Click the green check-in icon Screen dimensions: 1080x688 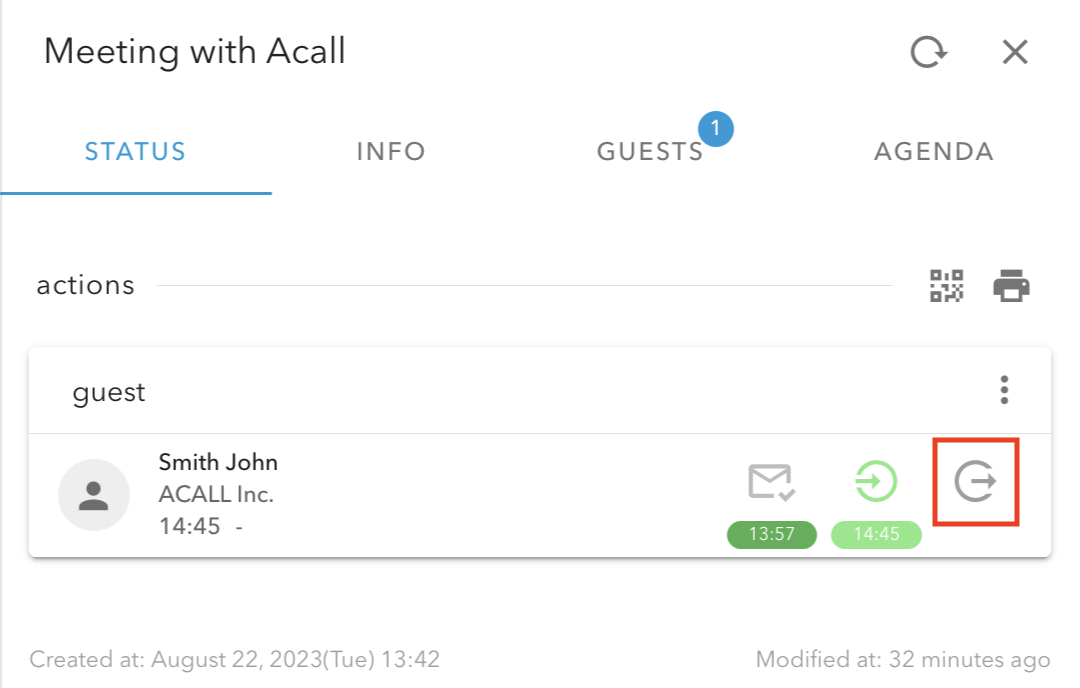[875, 482]
